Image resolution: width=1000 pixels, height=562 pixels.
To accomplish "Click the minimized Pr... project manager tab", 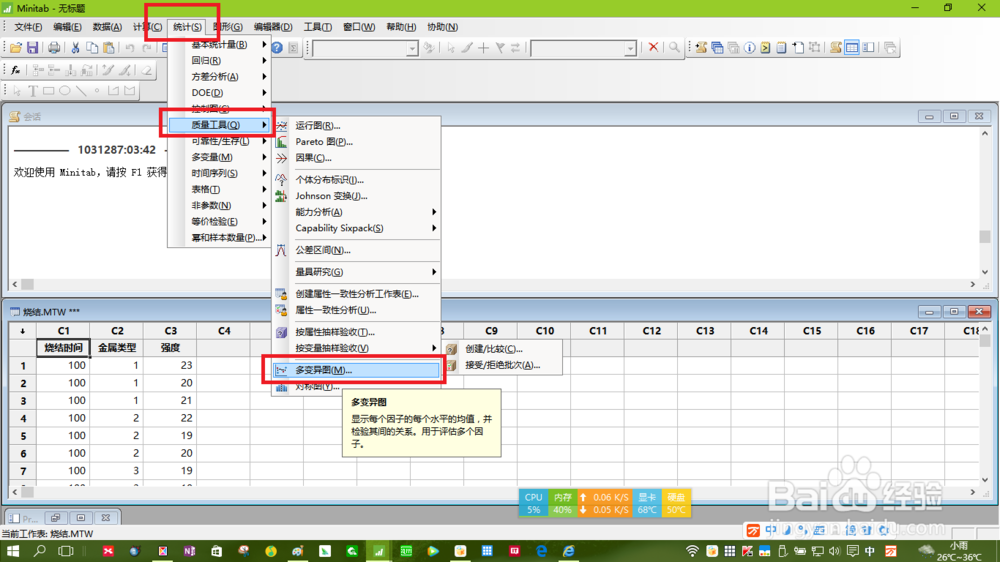I will pos(24,518).
